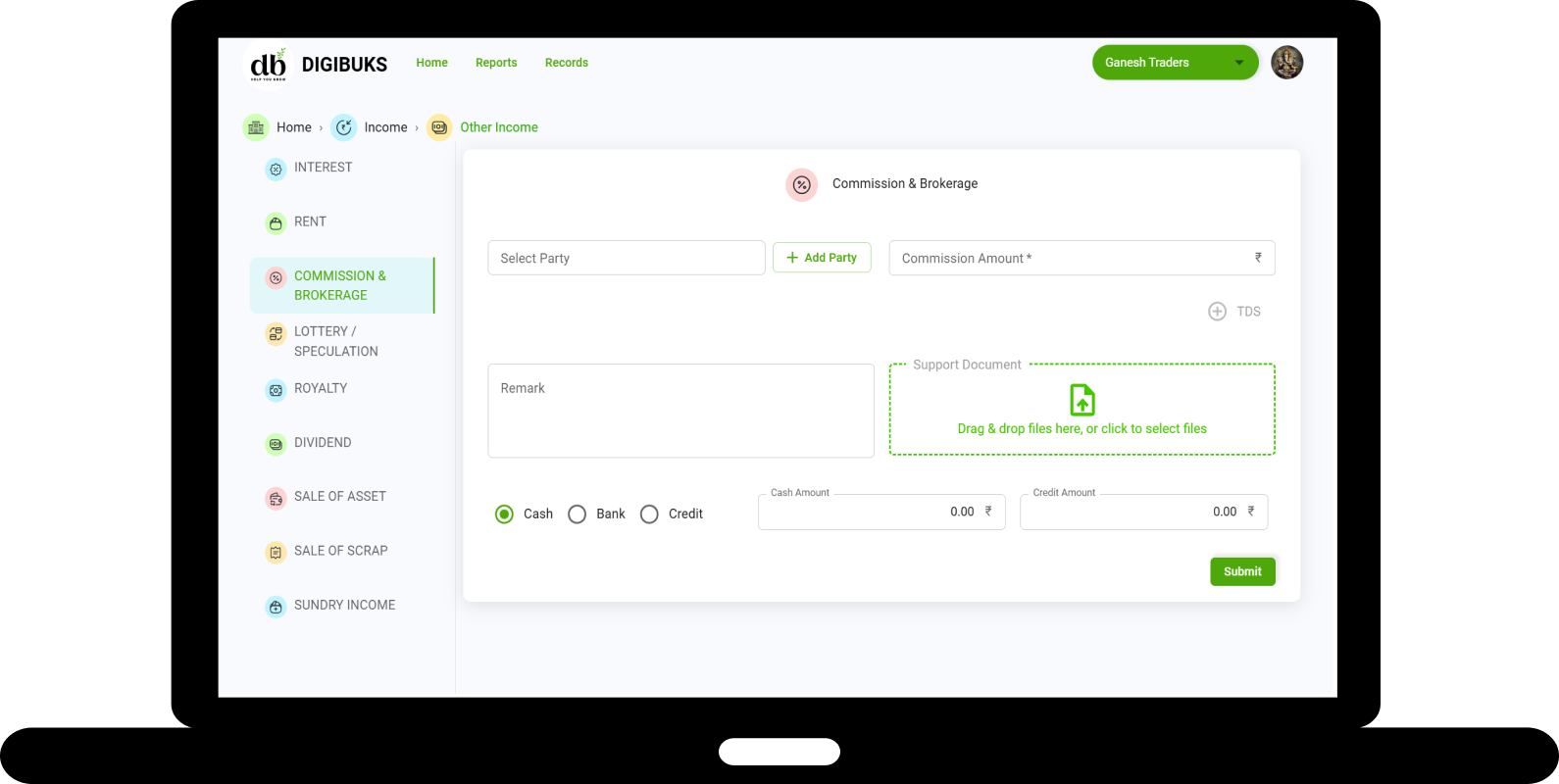The image size is (1559, 784).
Task: Select the Credit payment option
Action: pyautogui.click(x=649, y=514)
